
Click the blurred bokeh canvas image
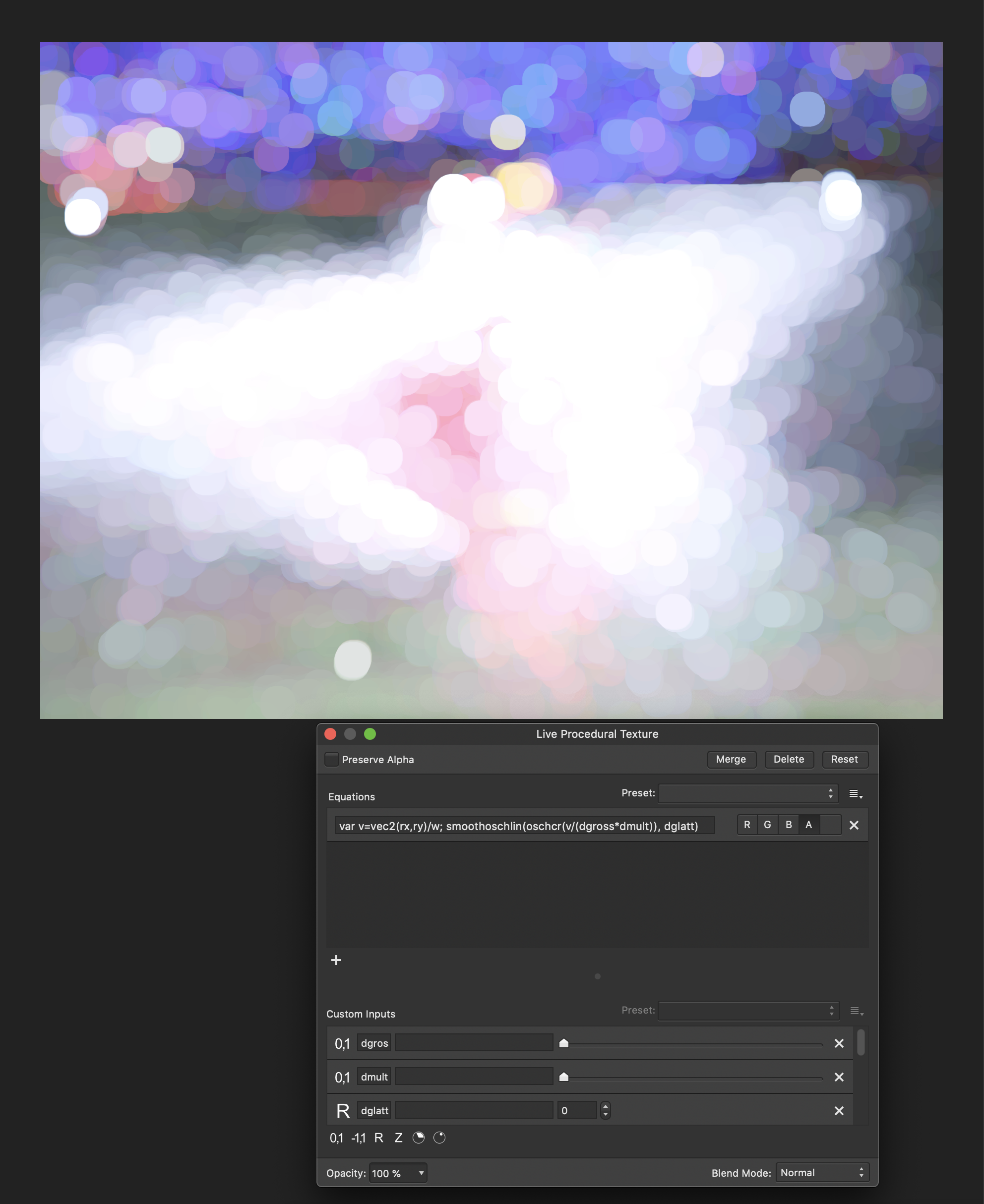491,380
